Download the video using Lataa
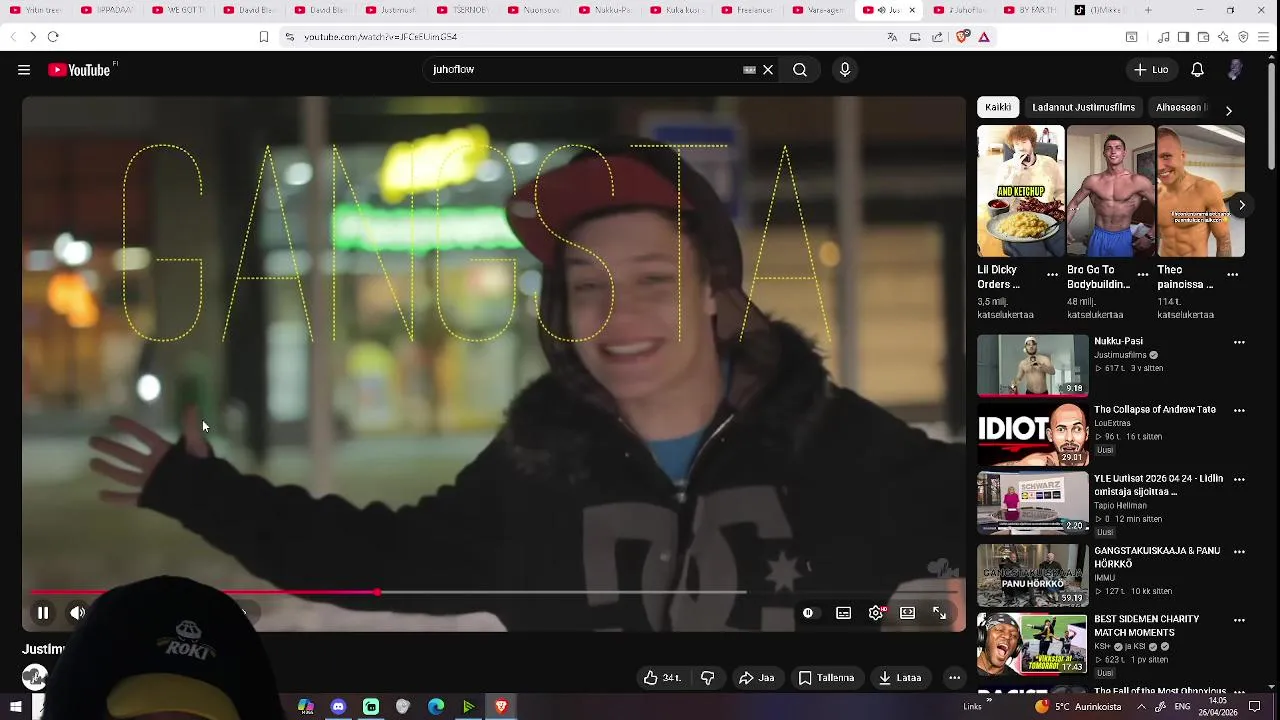Viewport: 1280px width, 720px height. tap(900, 678)
